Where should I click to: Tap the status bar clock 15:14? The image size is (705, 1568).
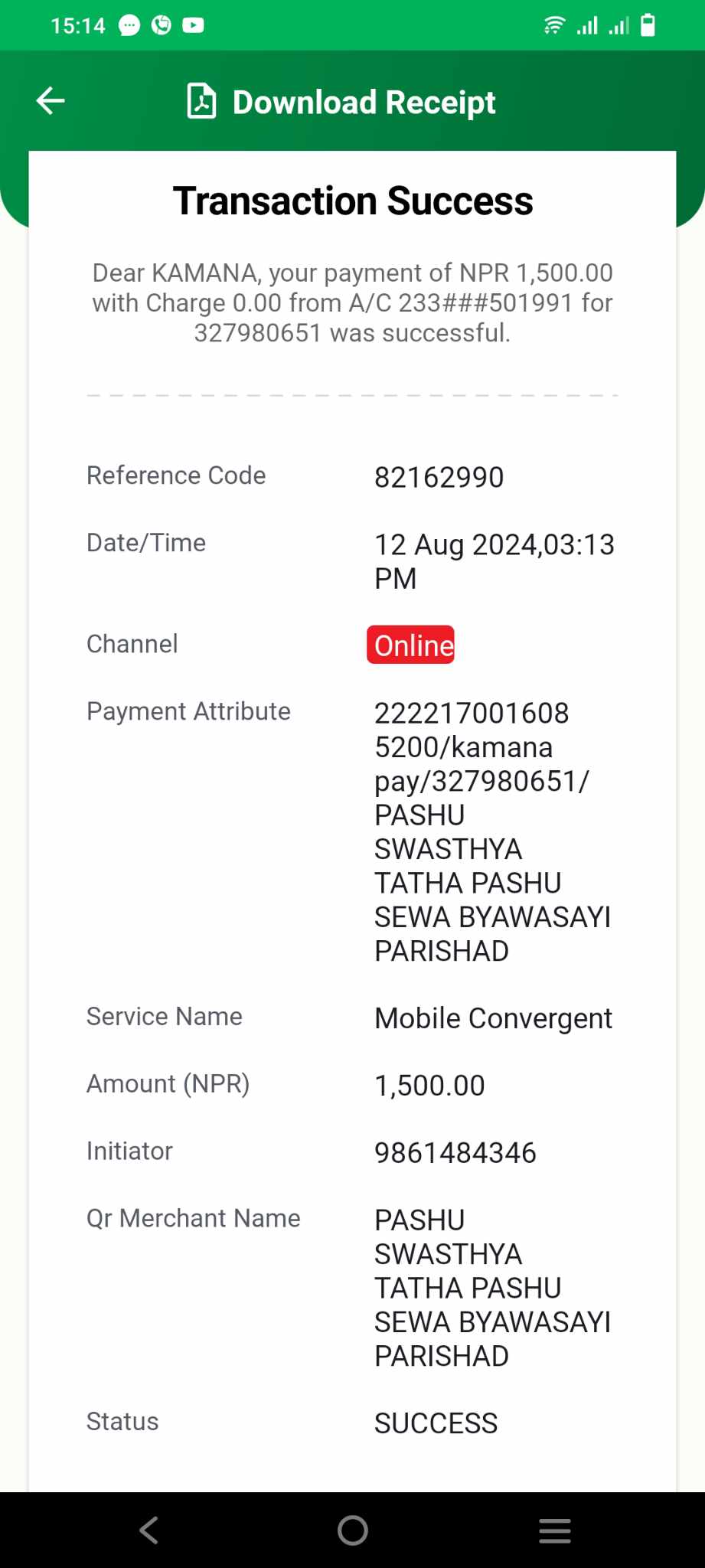point(78,26)
